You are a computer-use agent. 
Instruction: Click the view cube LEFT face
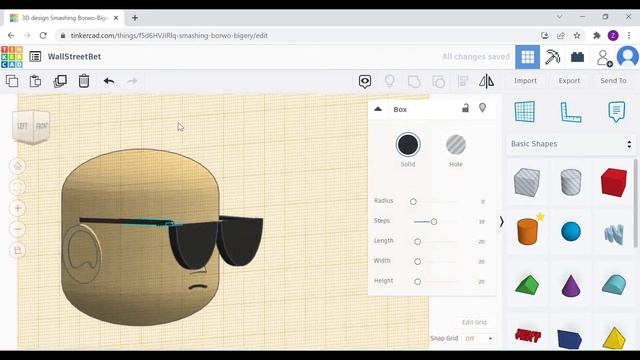22,126
